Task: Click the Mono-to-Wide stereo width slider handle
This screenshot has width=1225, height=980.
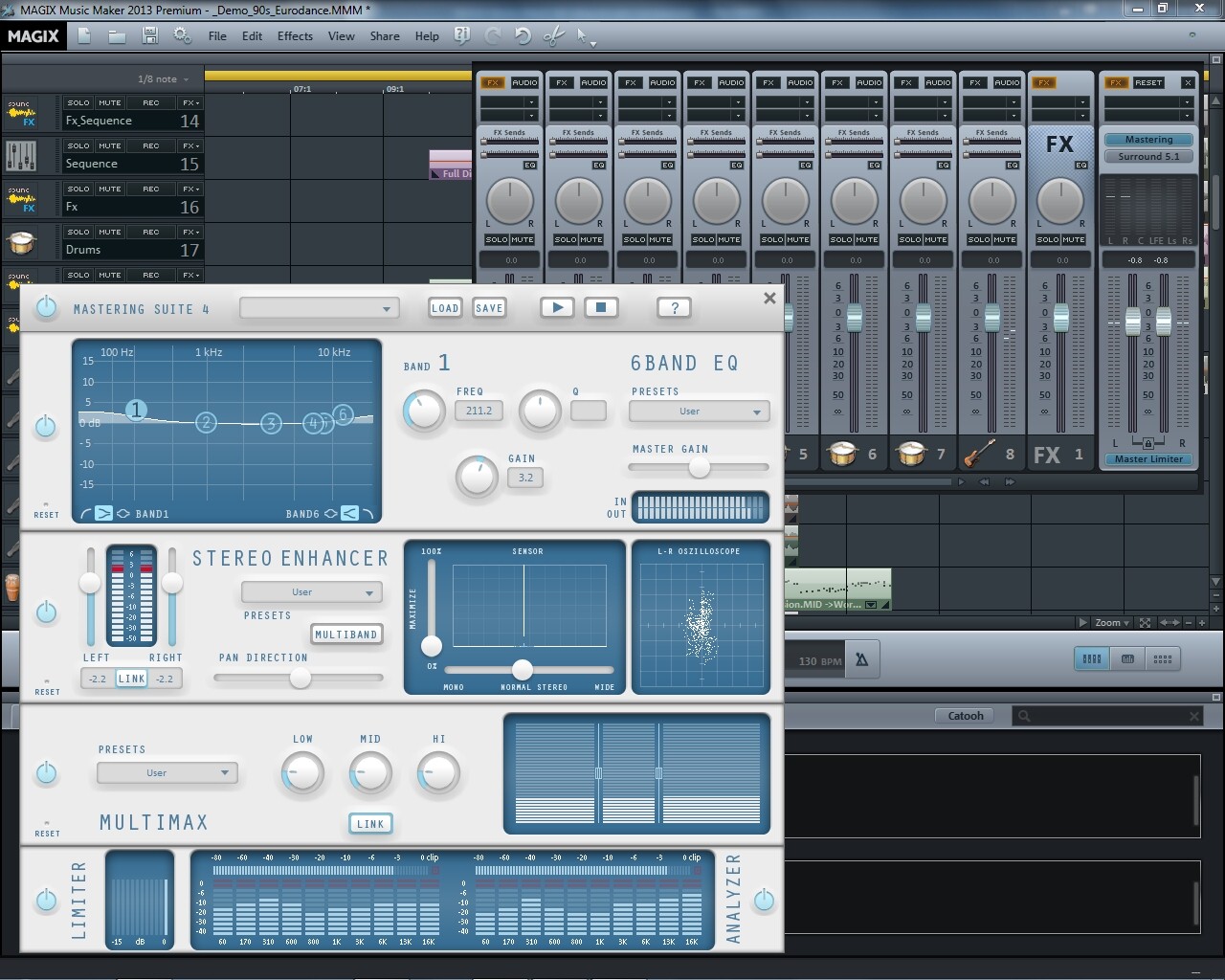Action: point(522,669)
